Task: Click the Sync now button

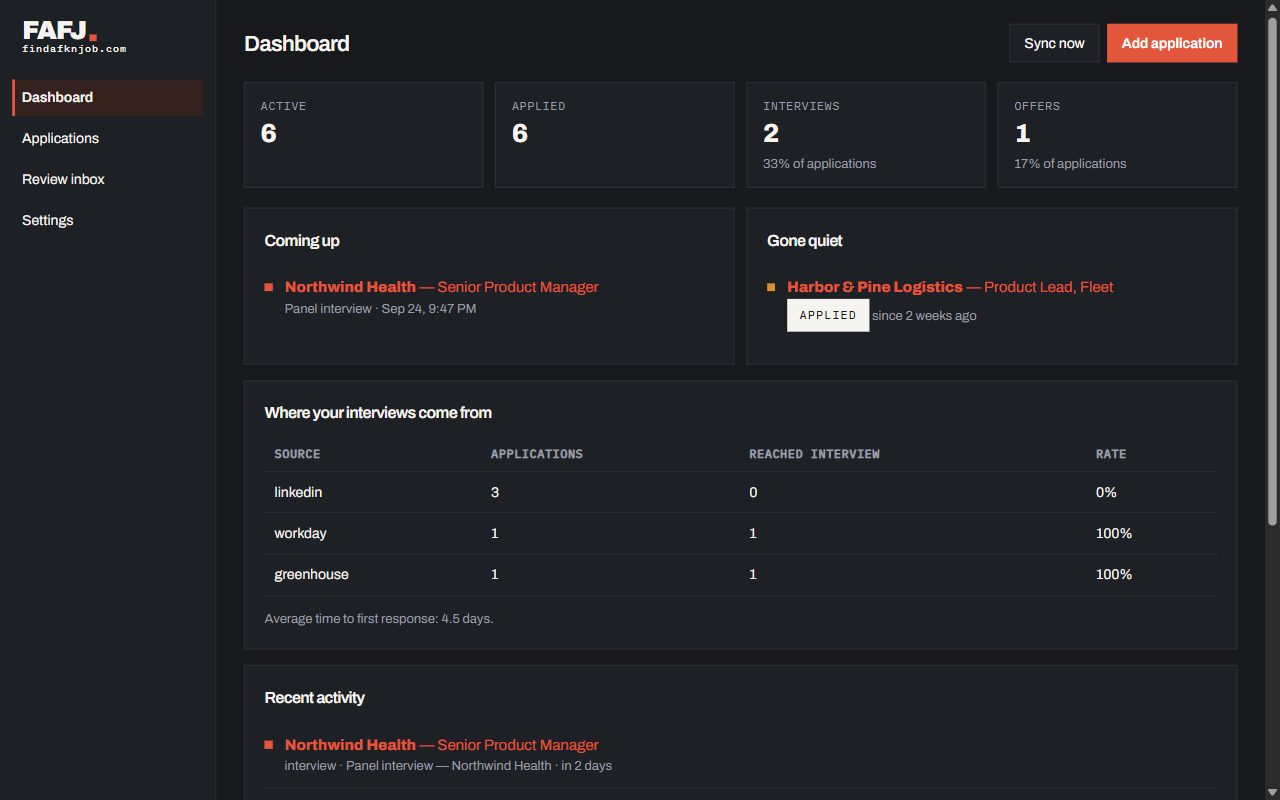Action: (x=1054, y=43)
